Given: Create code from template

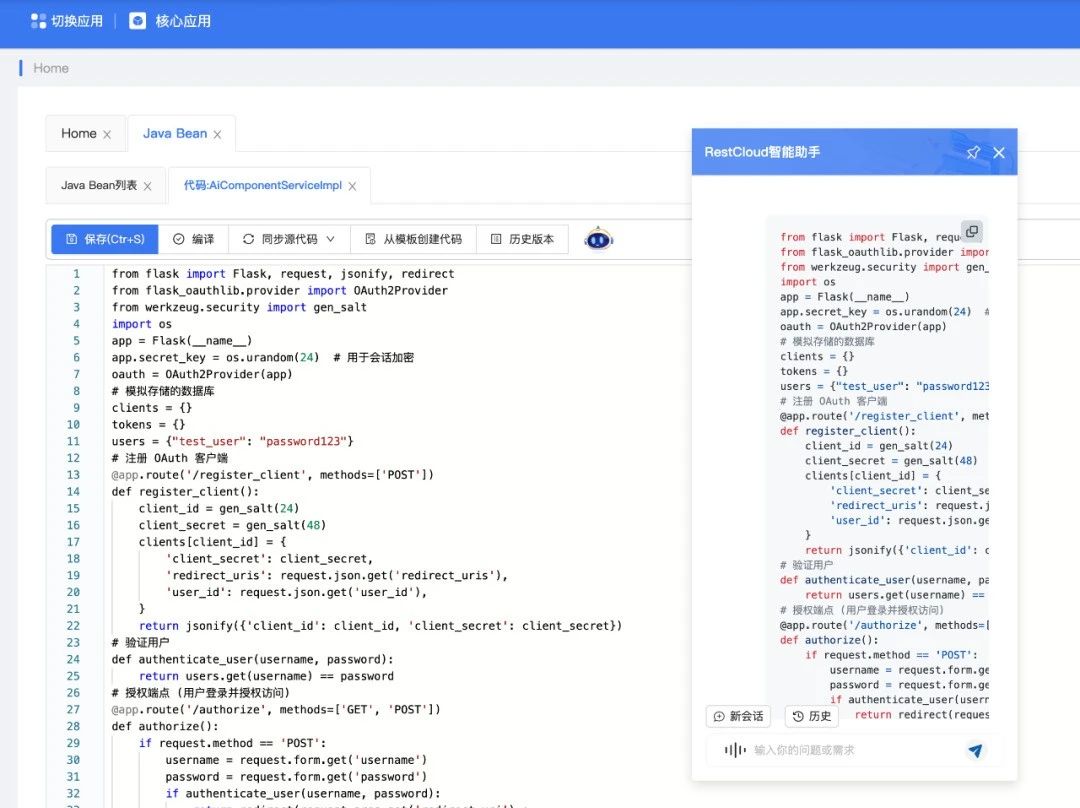Looking at the screenshot, I should 413,239.
